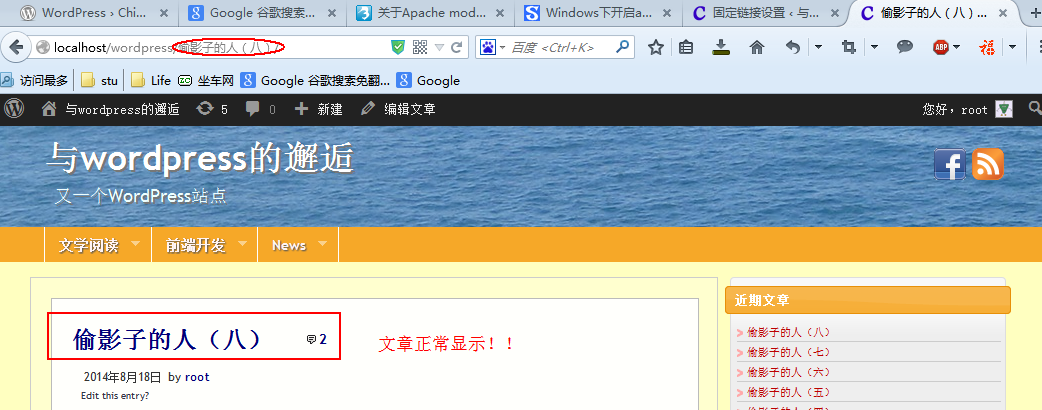Click the site title 与wordpress的邂逅 header
The width and height of the screenshot is (1042, 410).
[200, 159]
